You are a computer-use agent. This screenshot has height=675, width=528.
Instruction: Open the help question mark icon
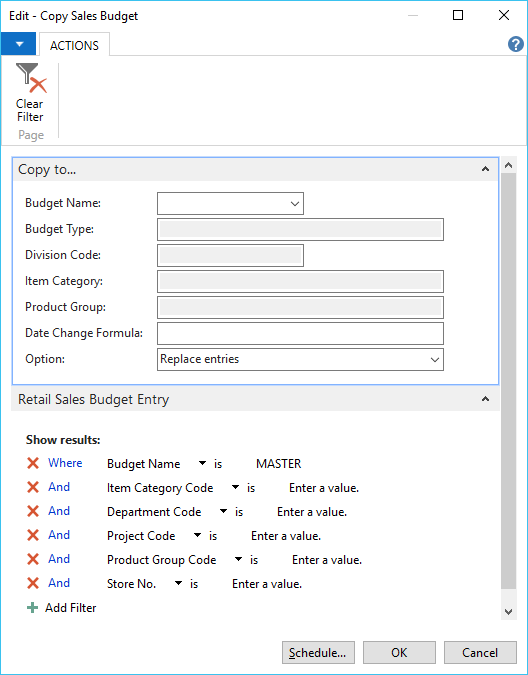[x=516, y=44]
